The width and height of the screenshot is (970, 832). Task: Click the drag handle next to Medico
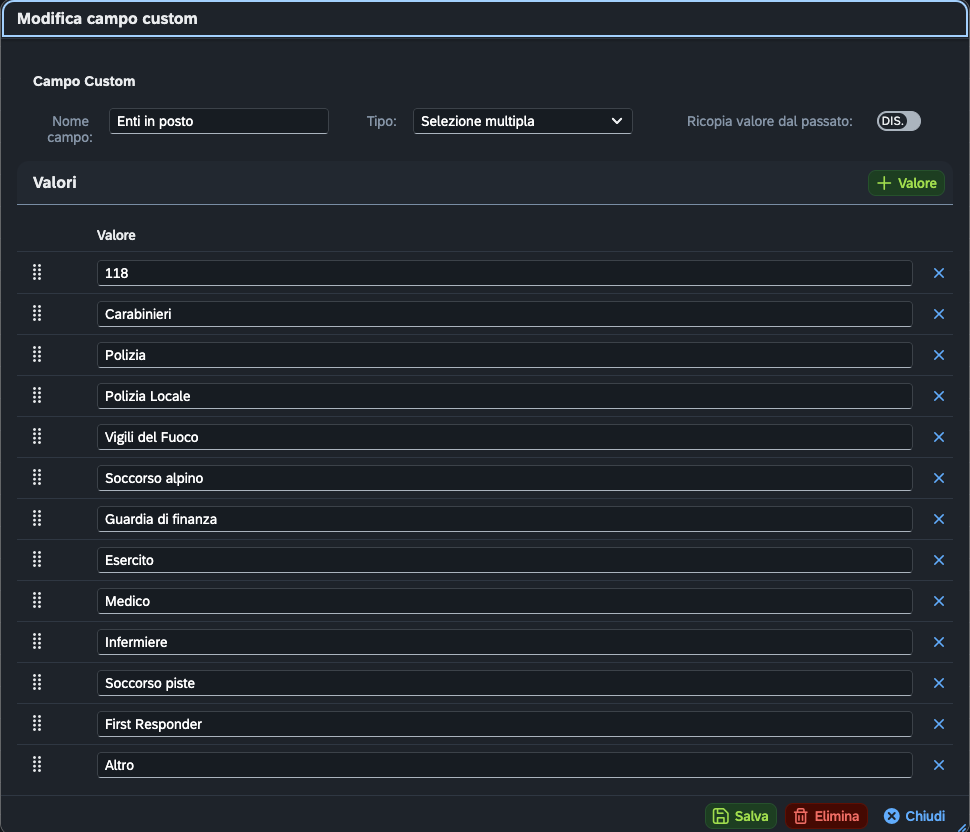37,600
